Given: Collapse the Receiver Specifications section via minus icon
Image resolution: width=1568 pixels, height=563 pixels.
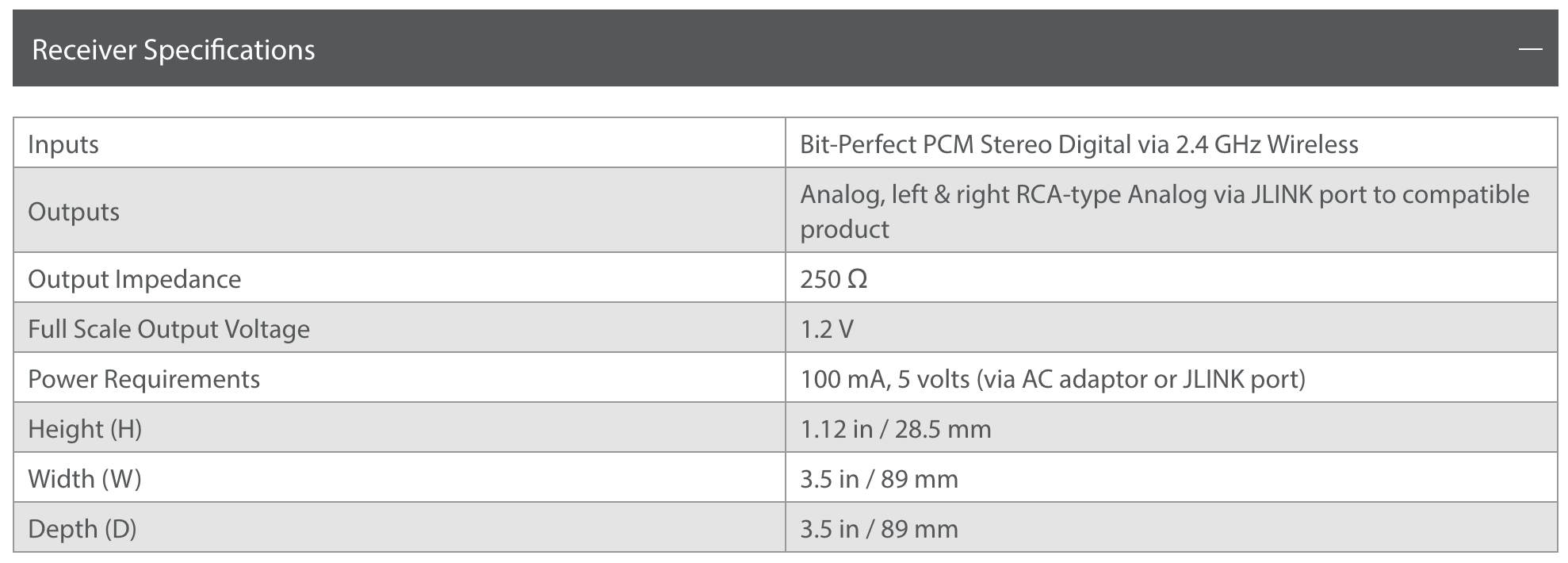Looking at the screenshot, I should pyautogui.click(x=1530, y=50).
